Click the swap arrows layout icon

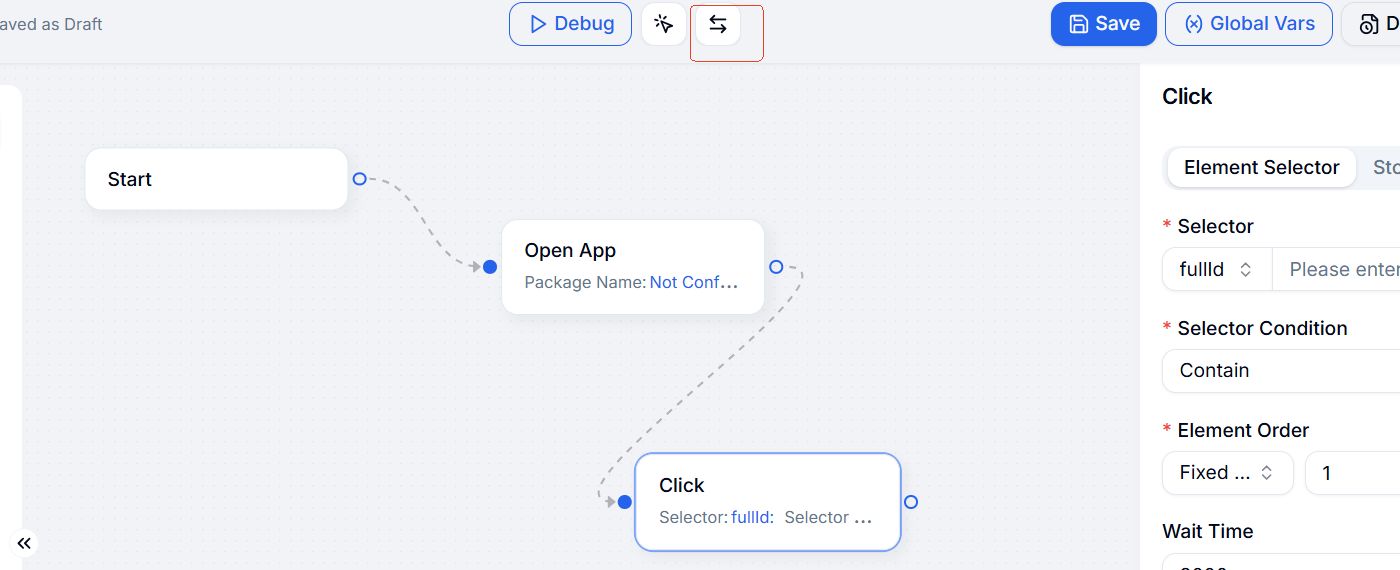pyautogui.click(x=718, y=25)
